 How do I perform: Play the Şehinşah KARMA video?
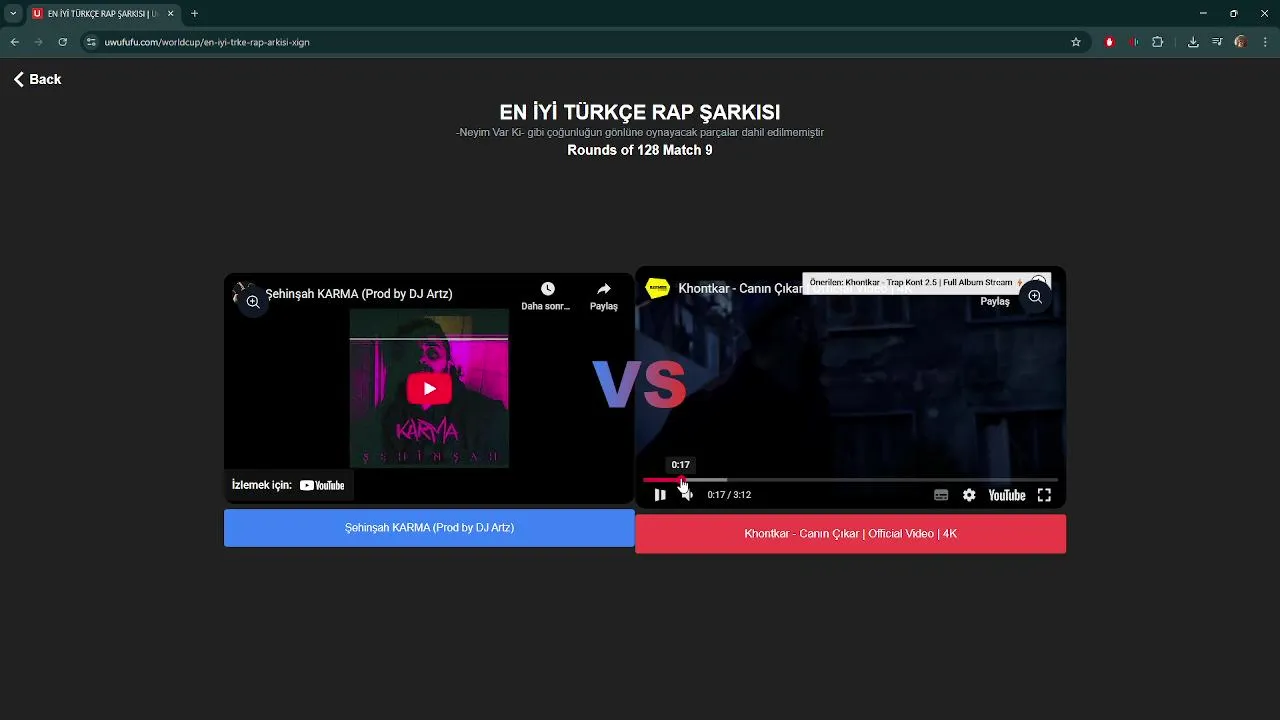pos(429,389)
